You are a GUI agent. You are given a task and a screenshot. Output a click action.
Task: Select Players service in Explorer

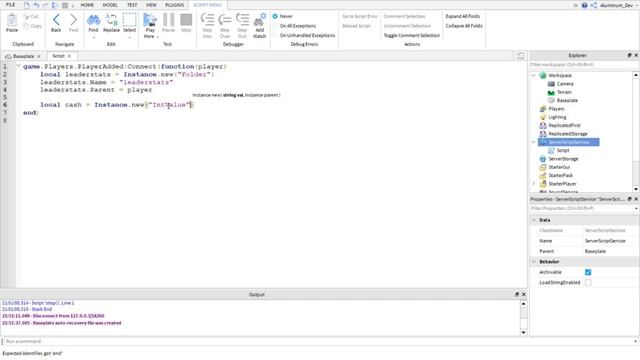coord(556,109)
